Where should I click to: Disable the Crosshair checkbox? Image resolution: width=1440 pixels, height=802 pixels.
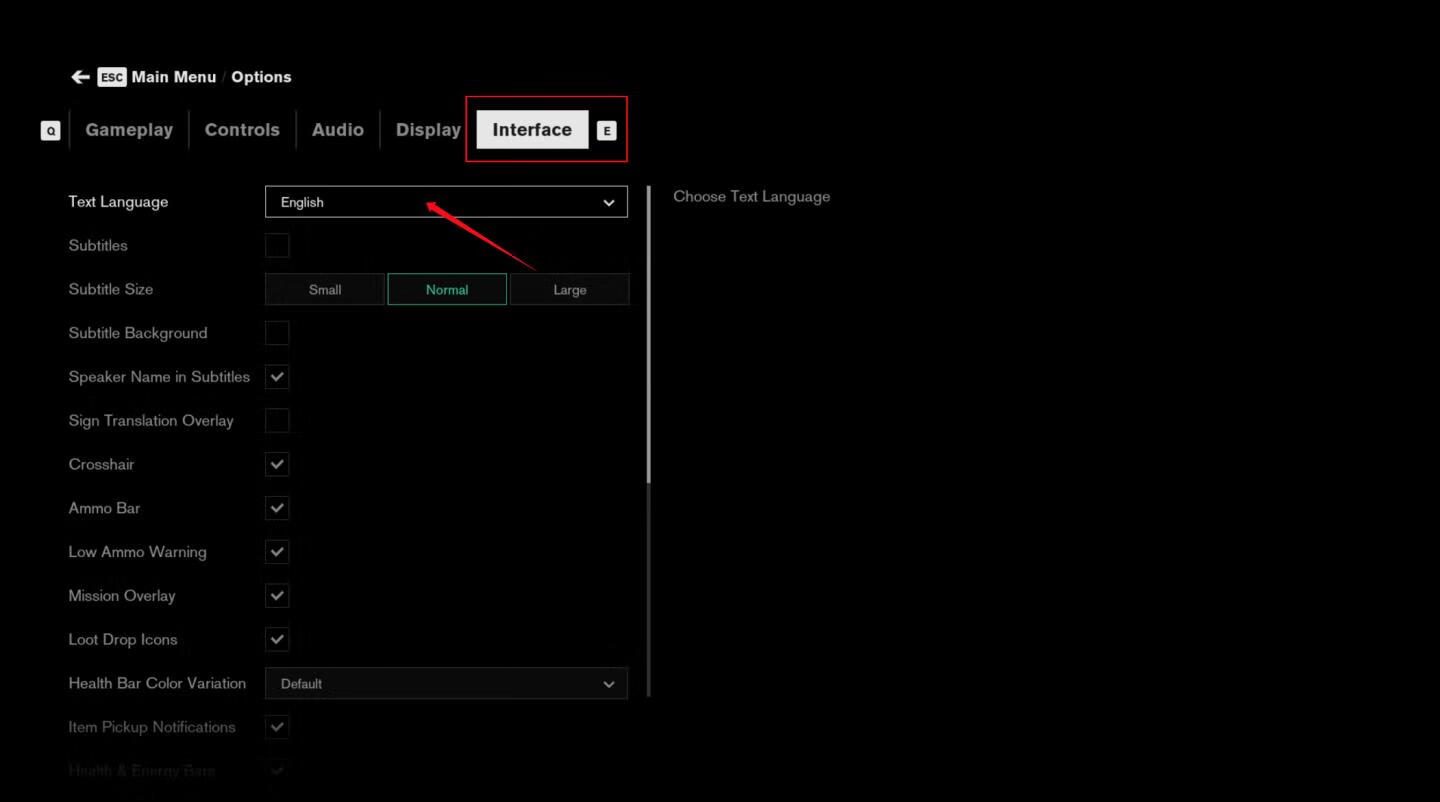pyautogui.click(x=277, y=465)
